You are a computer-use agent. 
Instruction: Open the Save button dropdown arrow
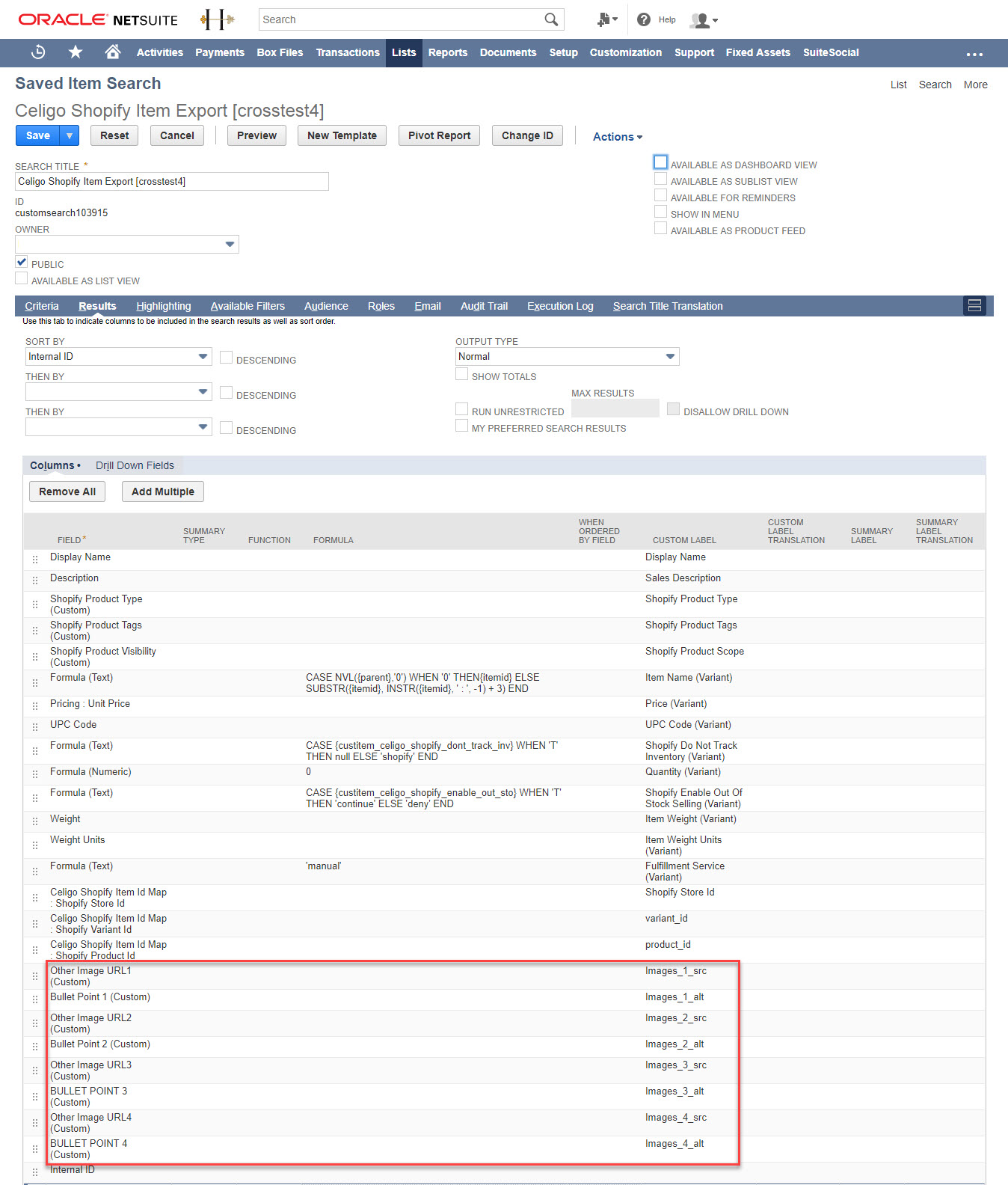pyautogui.click(x=70, y=135)
